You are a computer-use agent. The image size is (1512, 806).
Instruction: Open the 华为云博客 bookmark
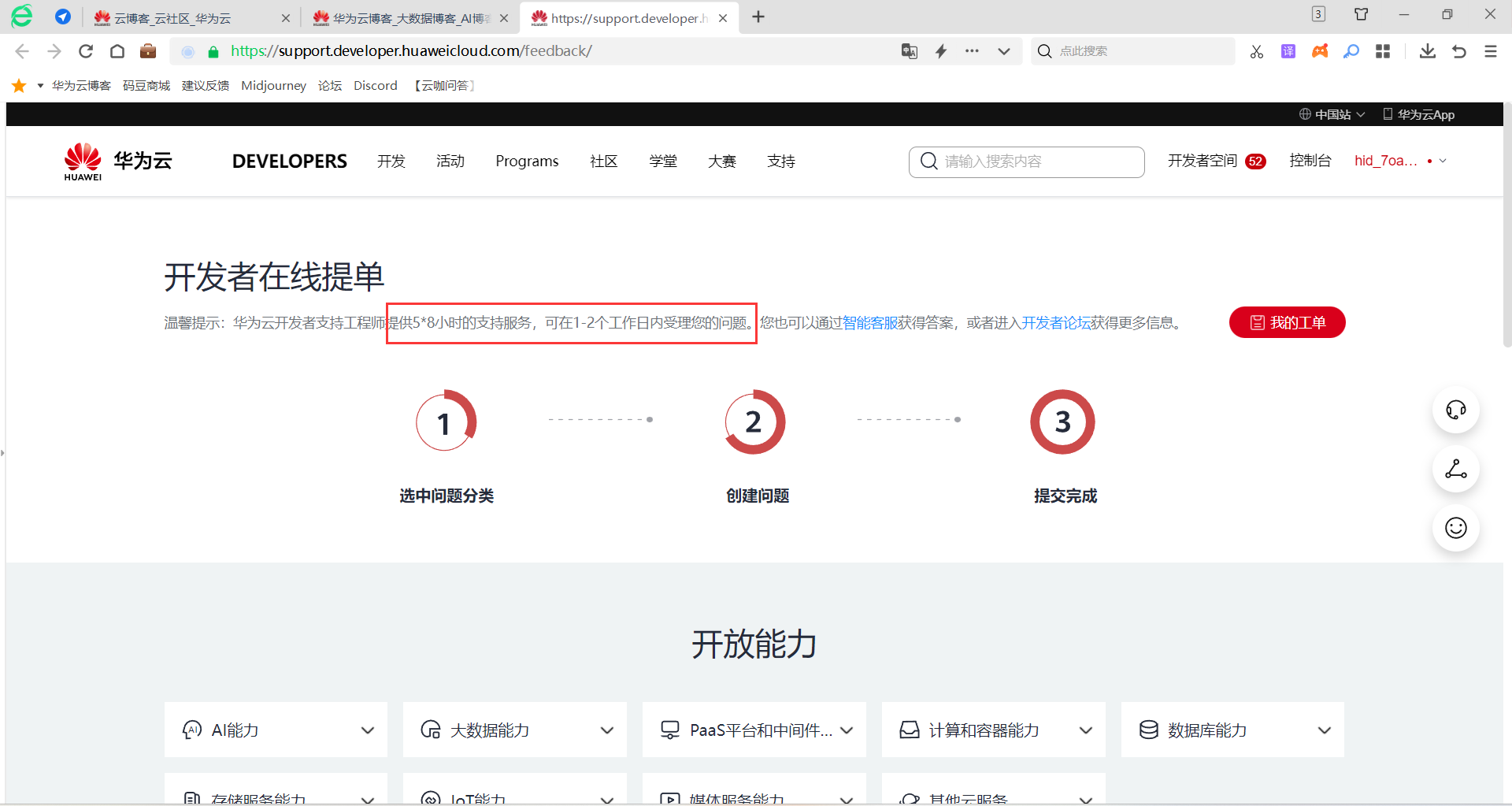(81, 85)
